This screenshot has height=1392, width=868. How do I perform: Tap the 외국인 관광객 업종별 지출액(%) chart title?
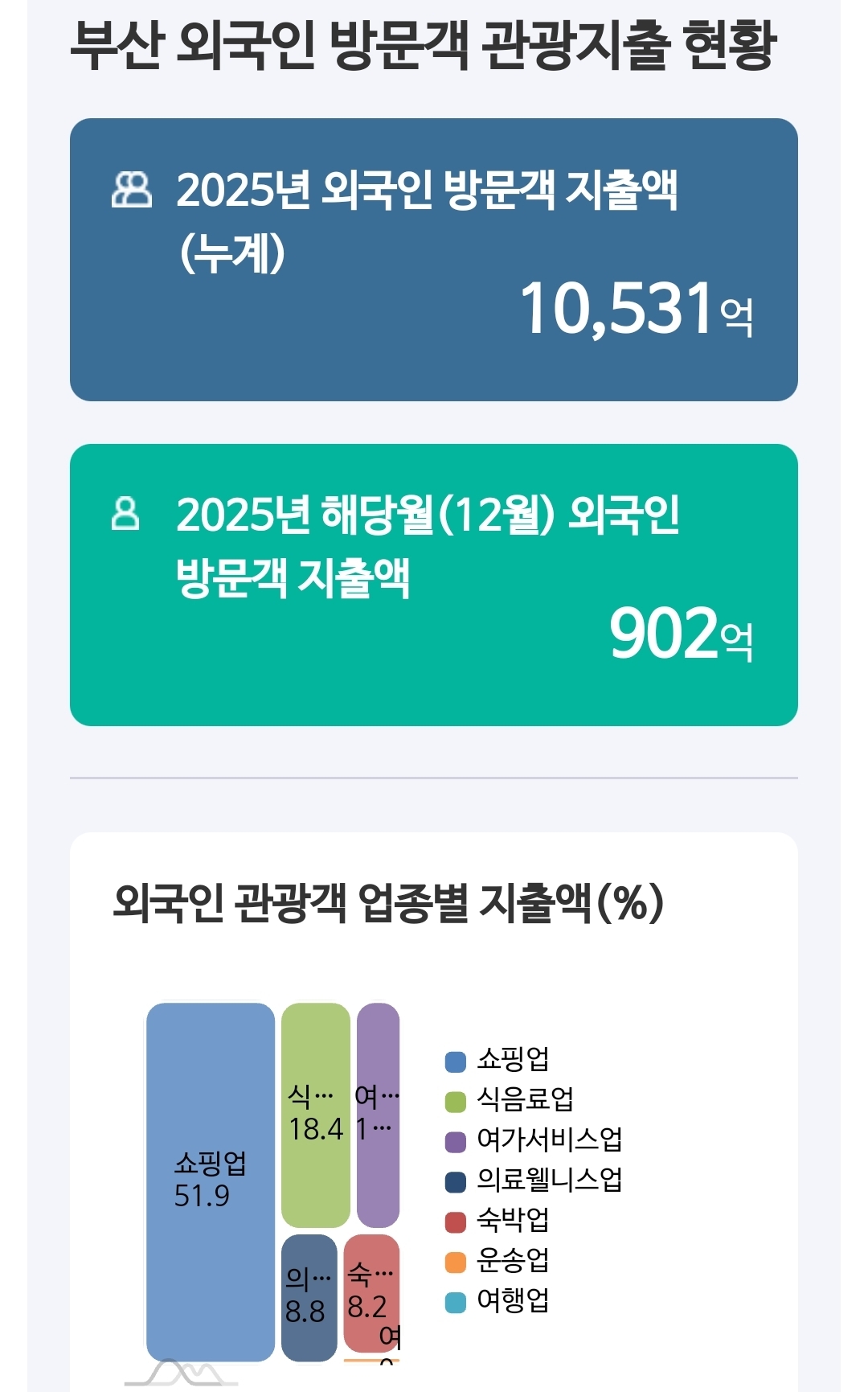point(388,902)
